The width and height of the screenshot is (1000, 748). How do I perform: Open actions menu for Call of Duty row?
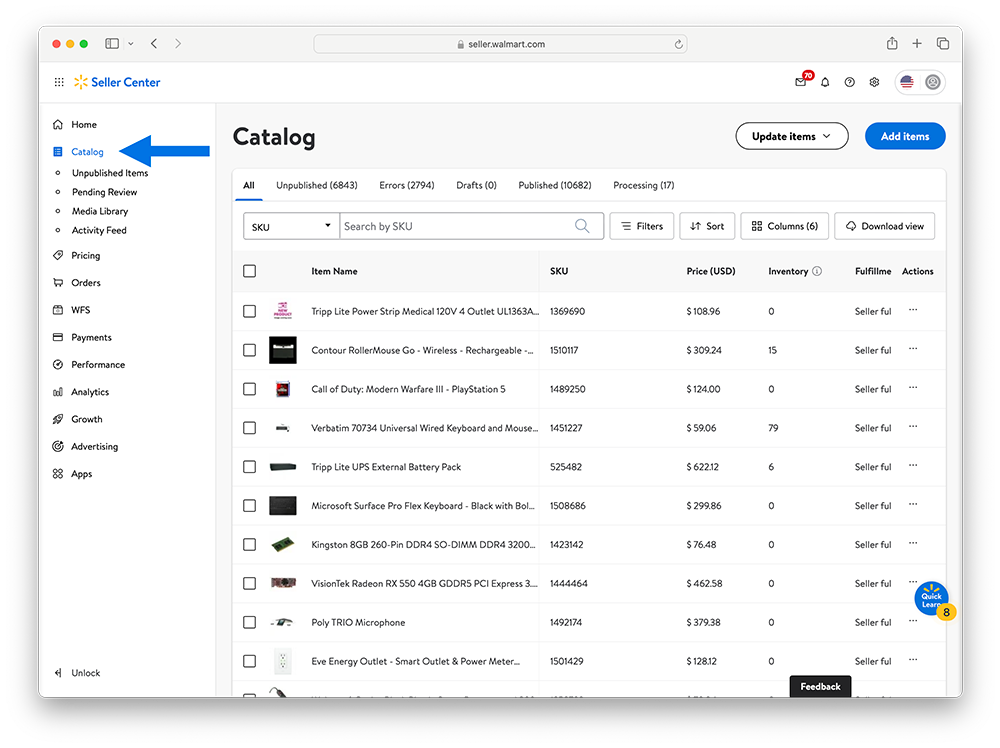913,388
